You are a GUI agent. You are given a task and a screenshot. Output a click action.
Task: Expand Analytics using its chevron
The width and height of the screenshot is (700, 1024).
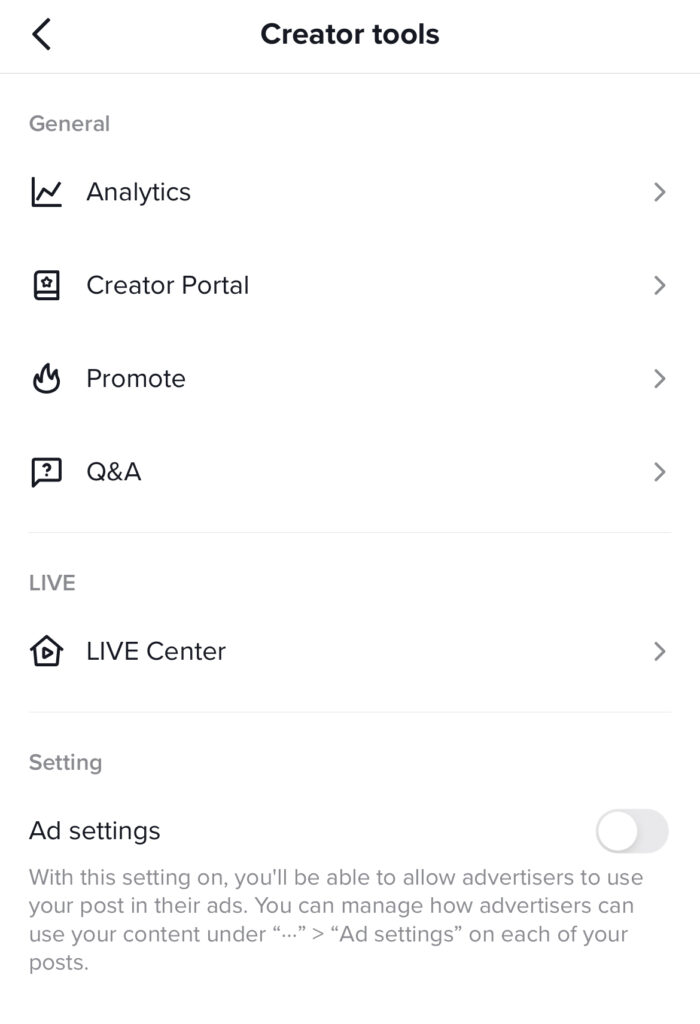pyautogui.click(x=660, y=192)
